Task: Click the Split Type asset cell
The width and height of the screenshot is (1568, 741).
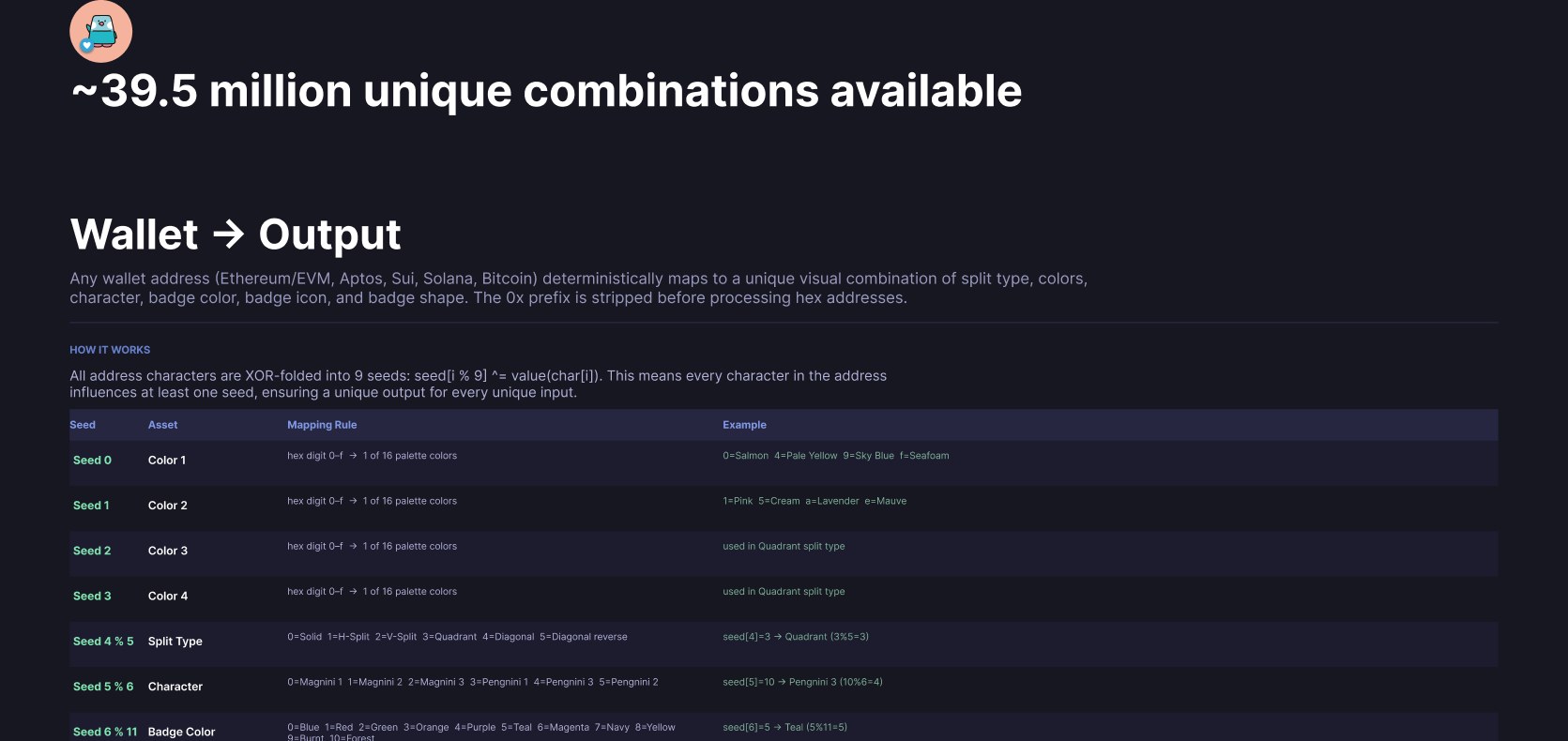Action: [175, 642]
